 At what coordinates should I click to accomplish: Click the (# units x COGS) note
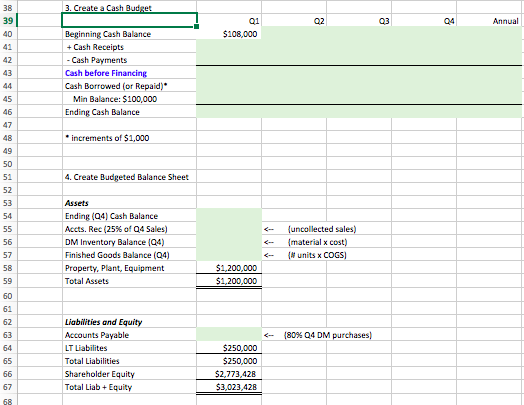point(317,255)
